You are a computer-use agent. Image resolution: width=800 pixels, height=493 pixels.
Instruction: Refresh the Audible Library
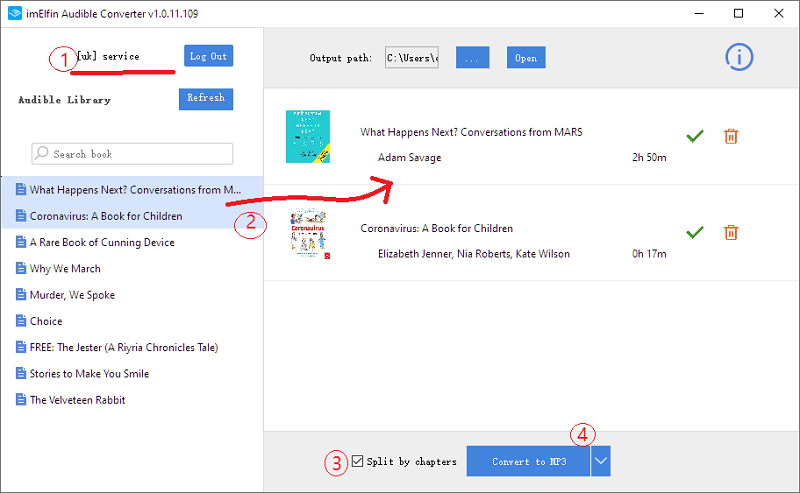(206, 98)
